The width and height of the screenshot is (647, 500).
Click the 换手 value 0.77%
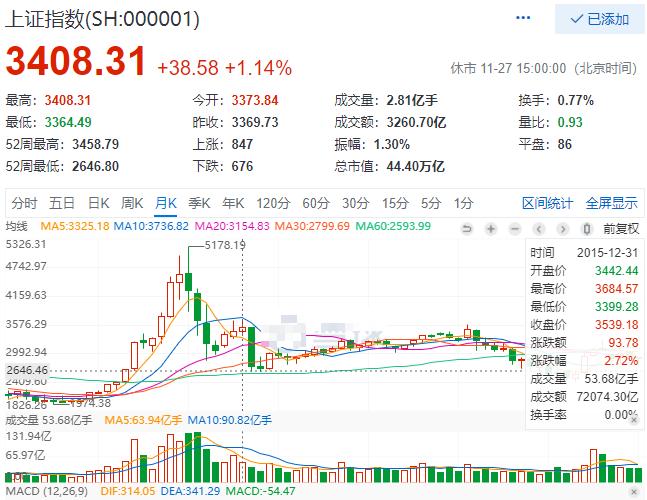(576, 100)
